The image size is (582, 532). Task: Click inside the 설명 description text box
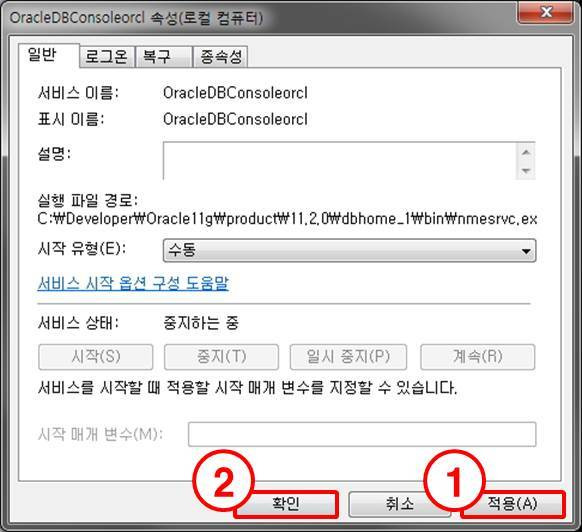tap(340, 161)
